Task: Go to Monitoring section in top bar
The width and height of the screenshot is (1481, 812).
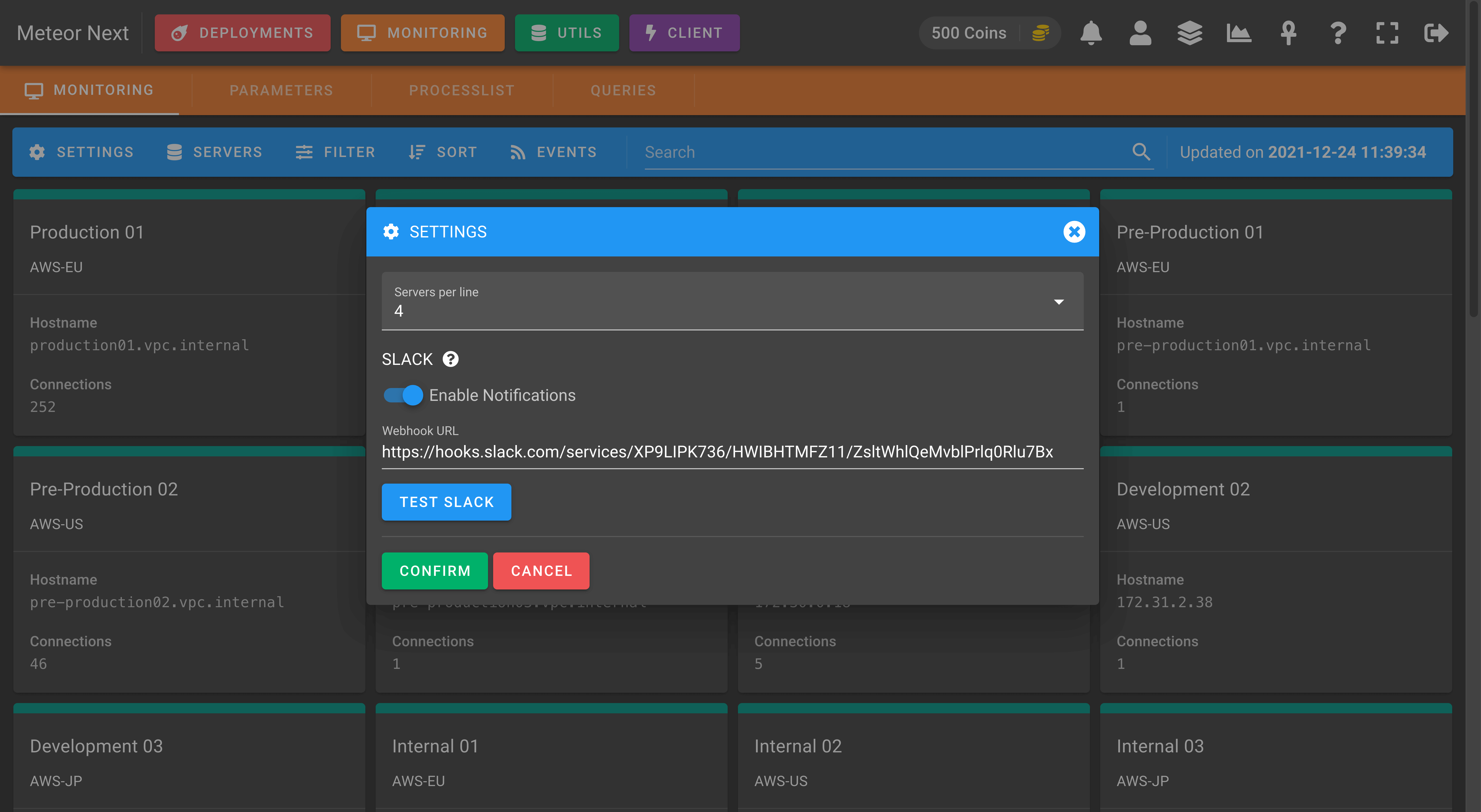Action: coord(422,33)
